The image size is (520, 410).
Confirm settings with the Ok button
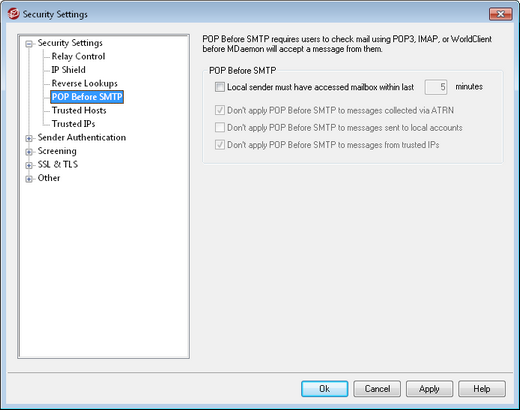click(x=324, y=389)
